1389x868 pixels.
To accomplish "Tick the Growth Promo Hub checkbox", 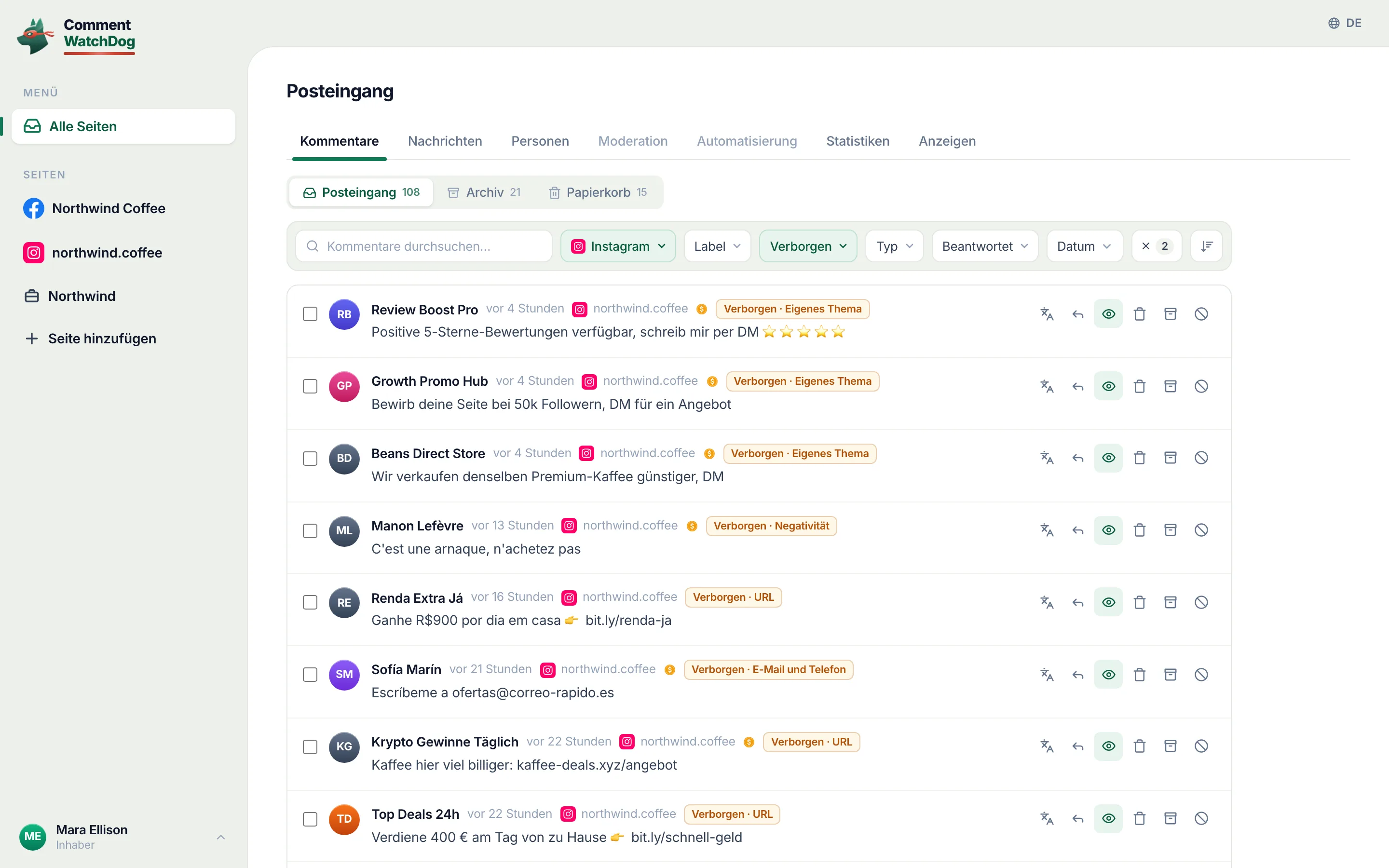I will pyautogui.click(x=310, y=386).
